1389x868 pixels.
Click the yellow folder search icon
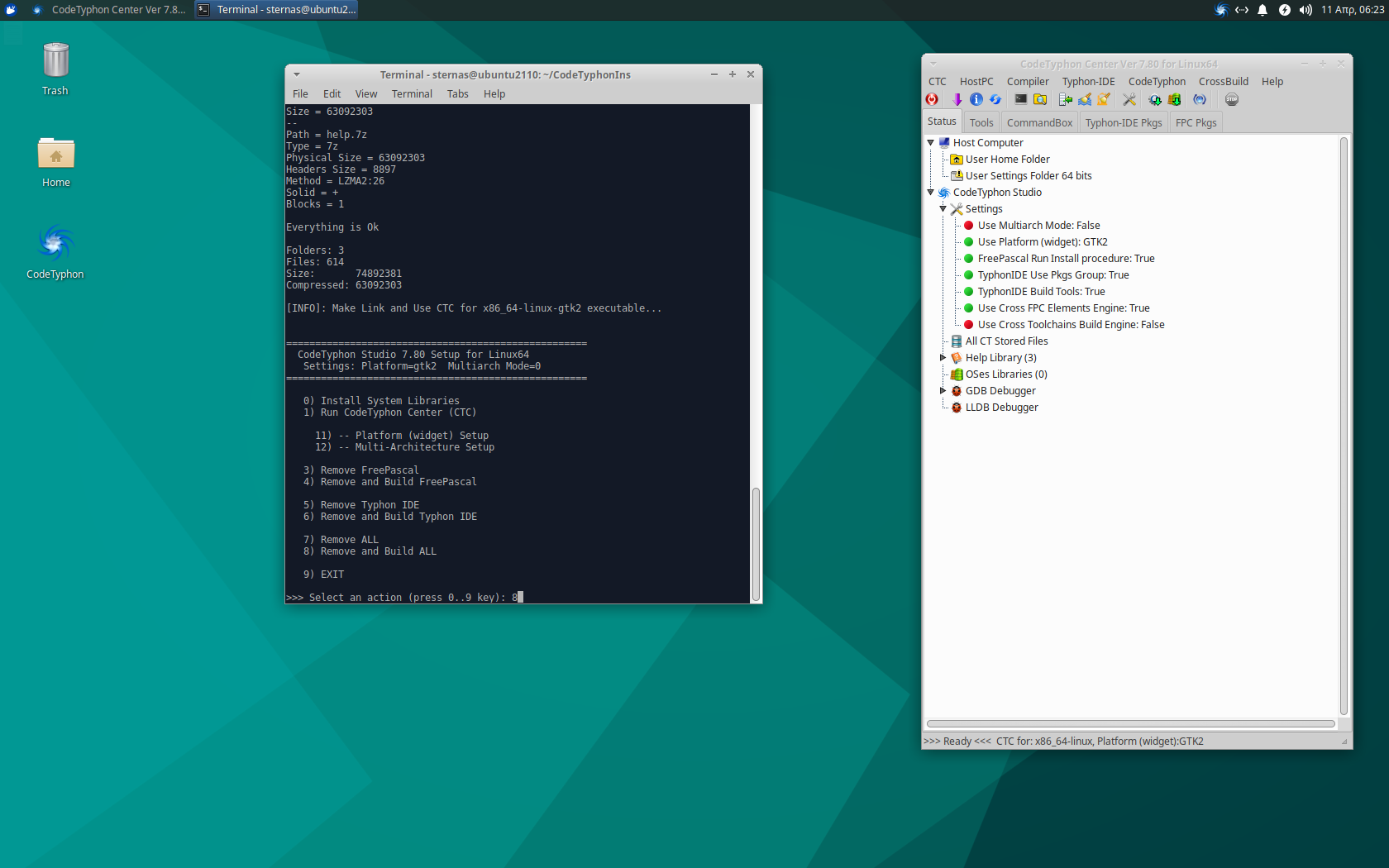click(1040, 100)
